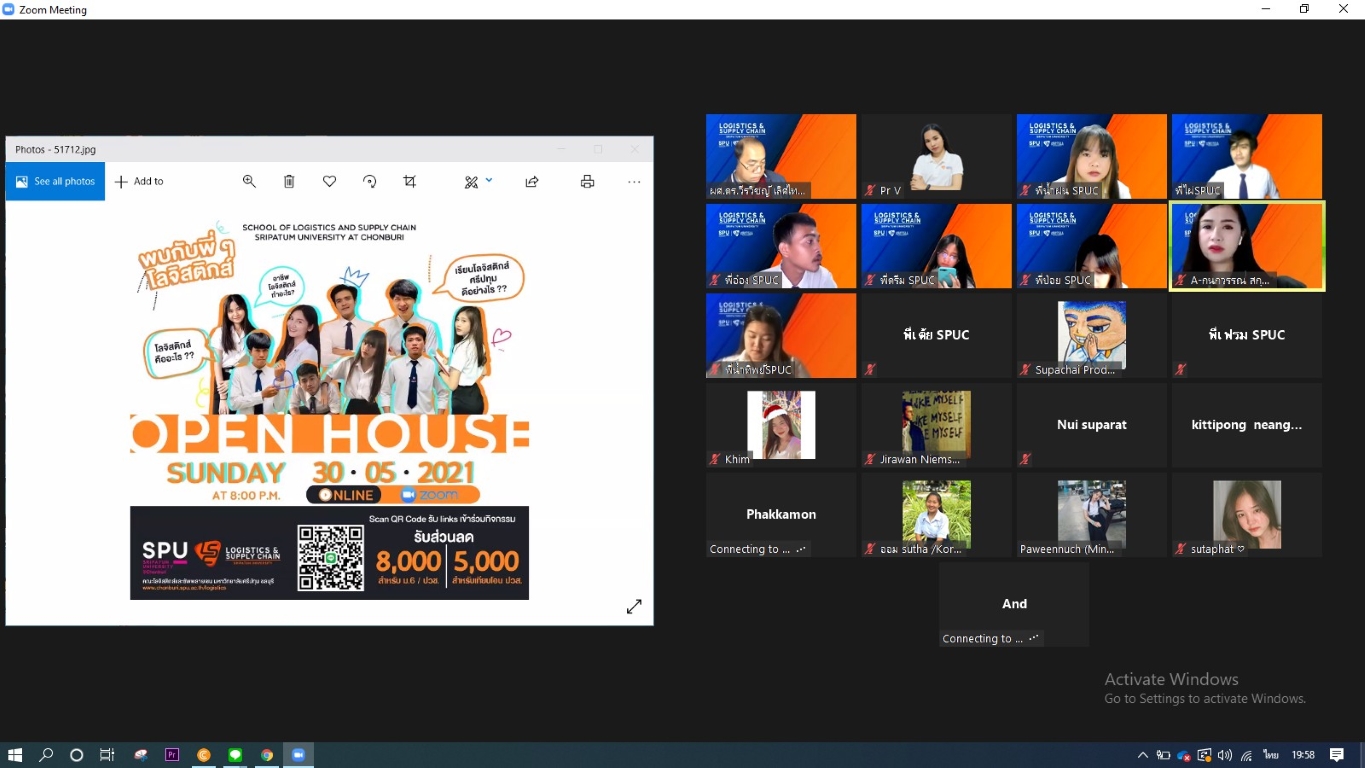Open Task View on taskbar
Image resolution: width=1365 pixels, height=768 pixels.
click(107, 755)
